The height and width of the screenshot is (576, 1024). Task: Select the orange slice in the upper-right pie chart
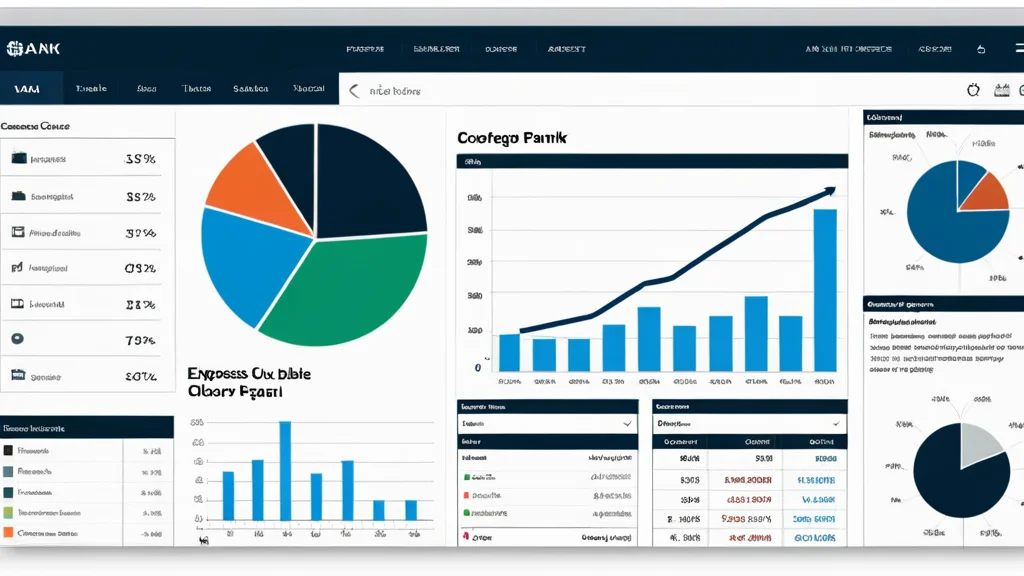click(985, 193)
